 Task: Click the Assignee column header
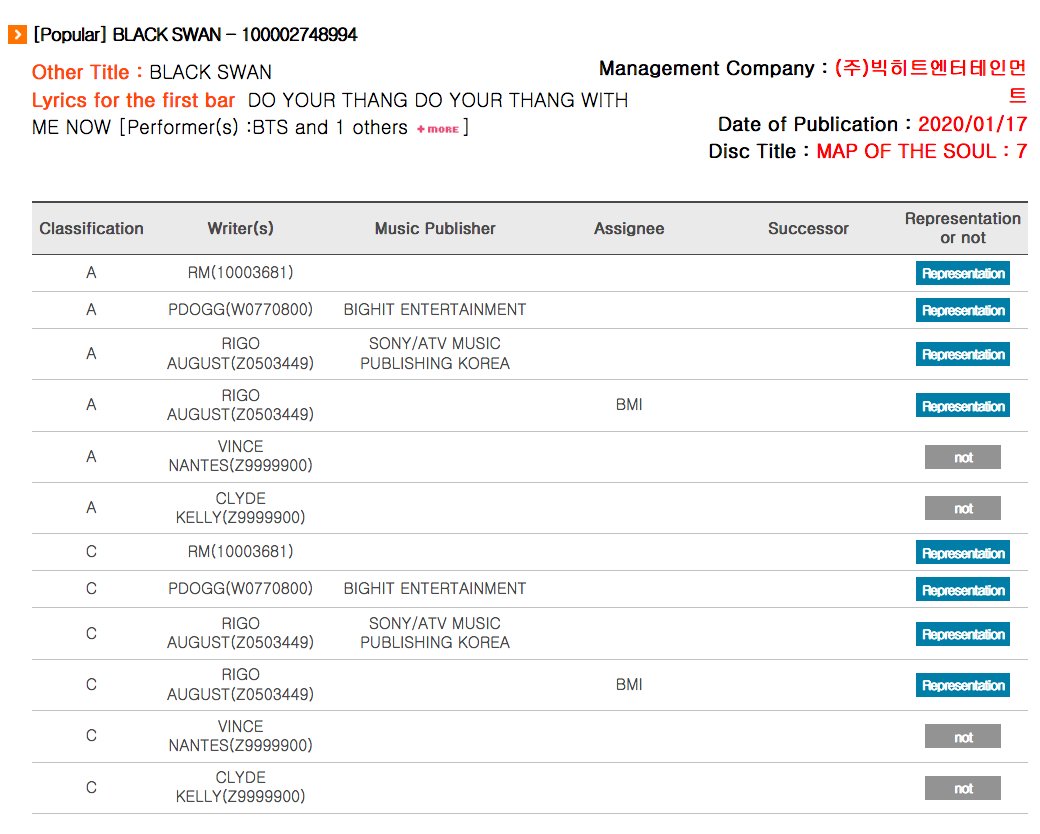(629, 228)
